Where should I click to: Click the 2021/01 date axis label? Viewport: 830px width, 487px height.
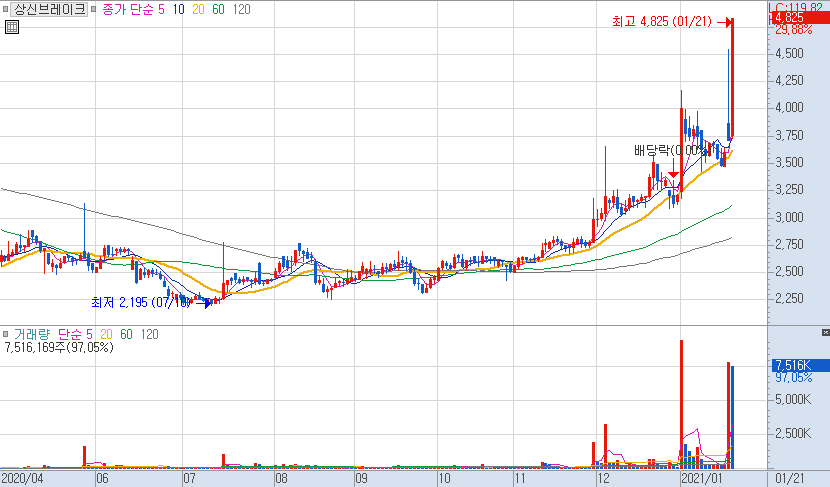(701, 479)
